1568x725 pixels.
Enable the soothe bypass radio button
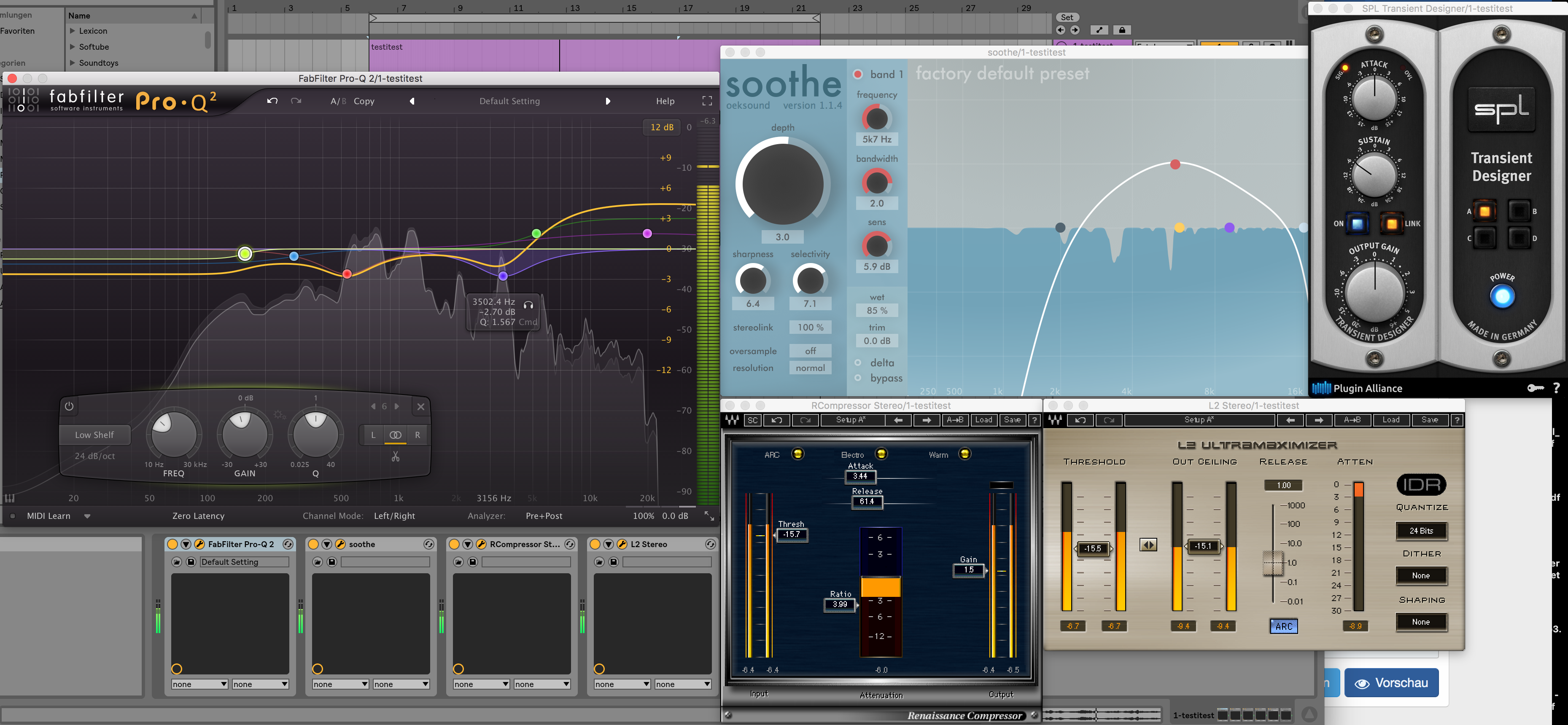pos(858,378)
